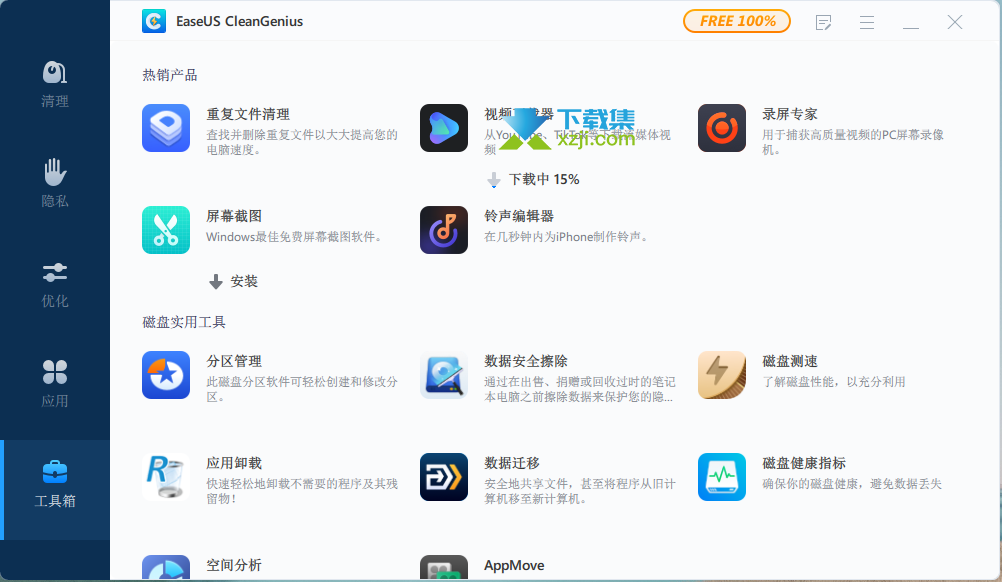Click the 安装 install button under 屏幕截图

(x=233, y=282)
